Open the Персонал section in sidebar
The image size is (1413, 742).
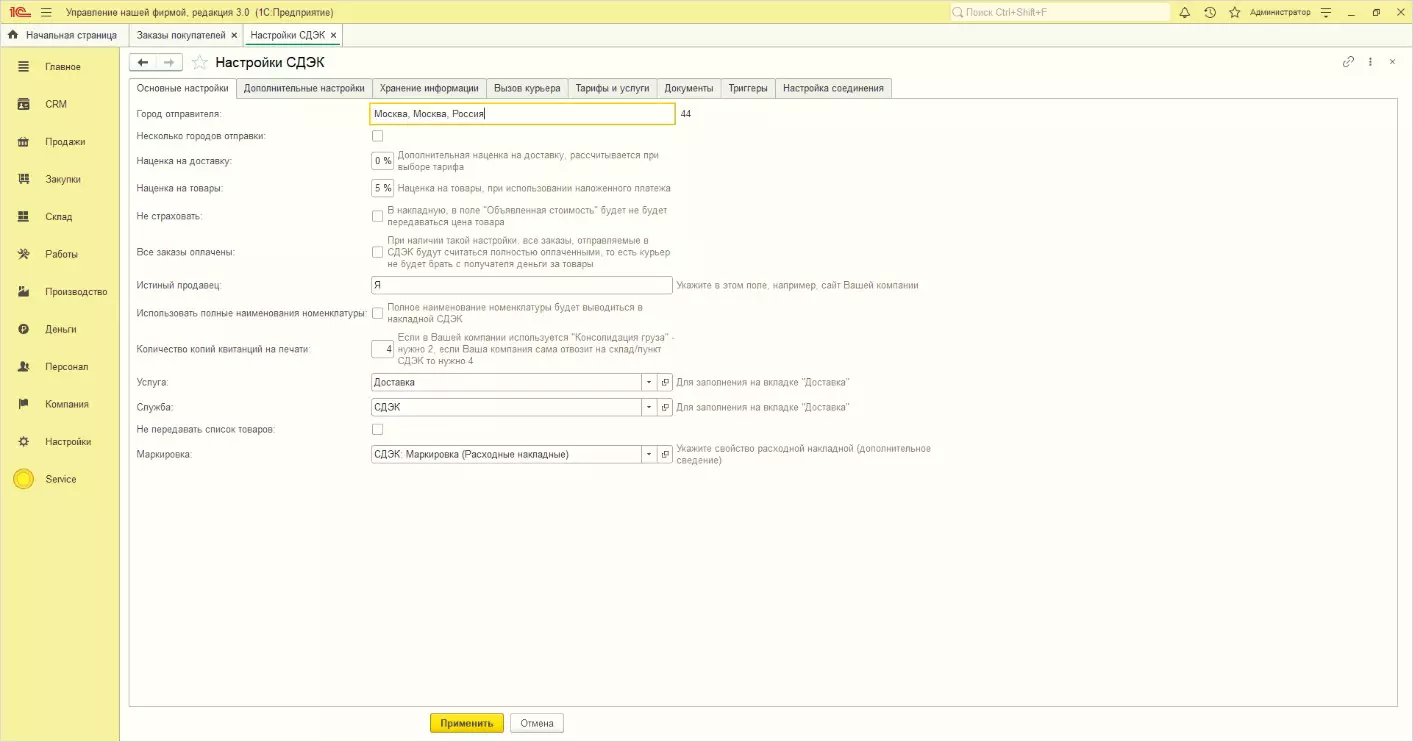coord(60,367)
